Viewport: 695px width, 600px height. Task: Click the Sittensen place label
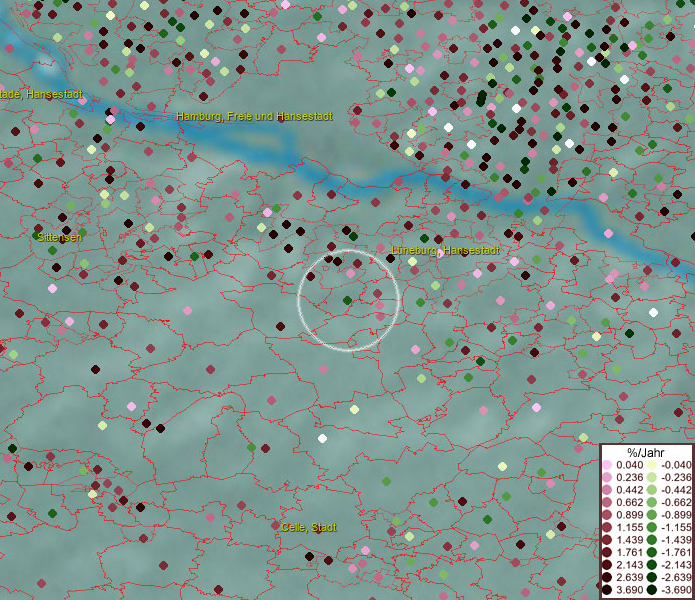(x=59, y=237)
